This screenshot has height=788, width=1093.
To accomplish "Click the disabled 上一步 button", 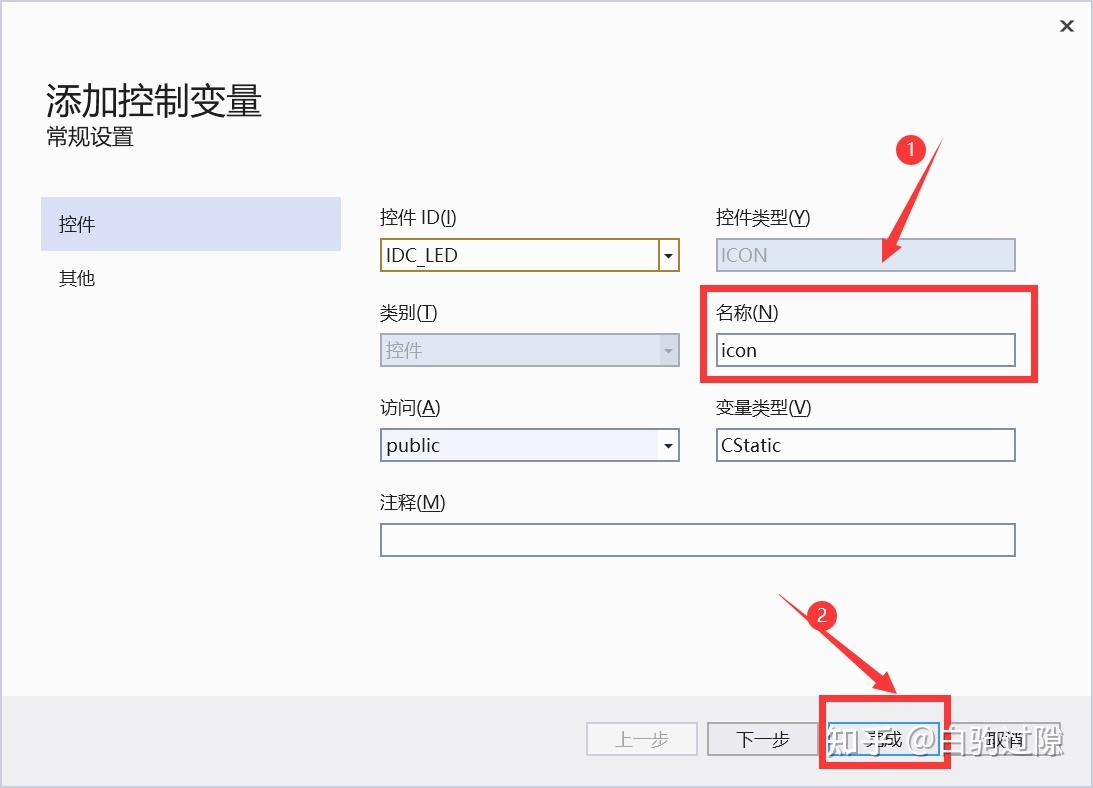I will 641,739.
